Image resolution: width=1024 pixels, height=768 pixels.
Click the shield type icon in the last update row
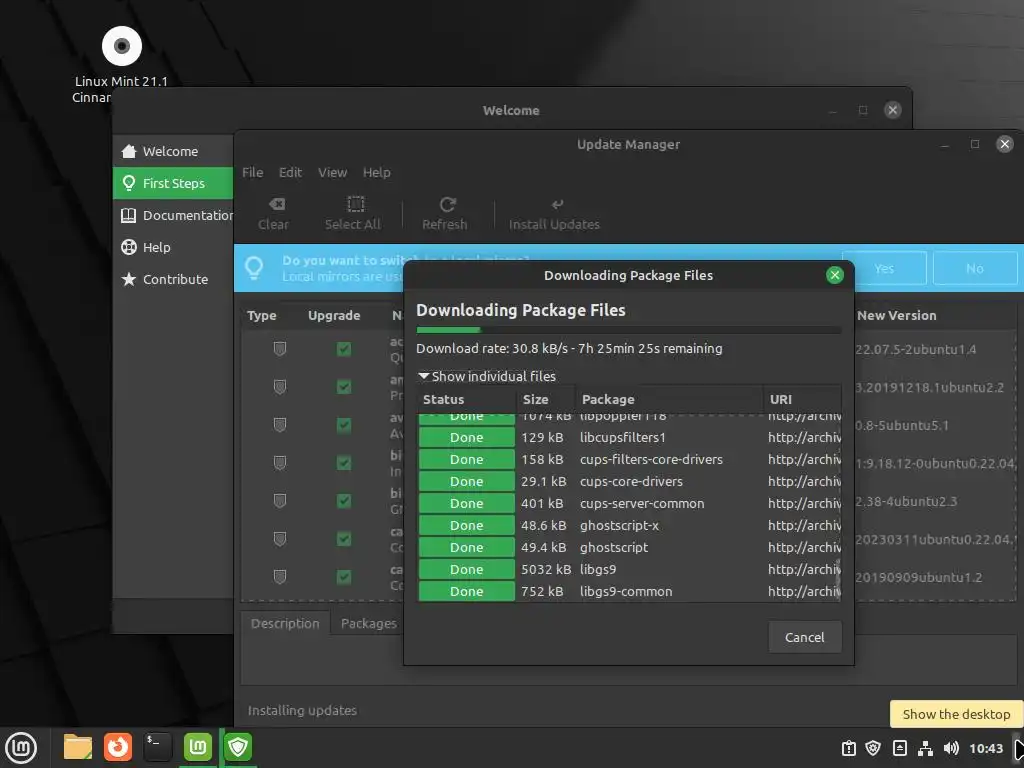[x=280, y=577]
